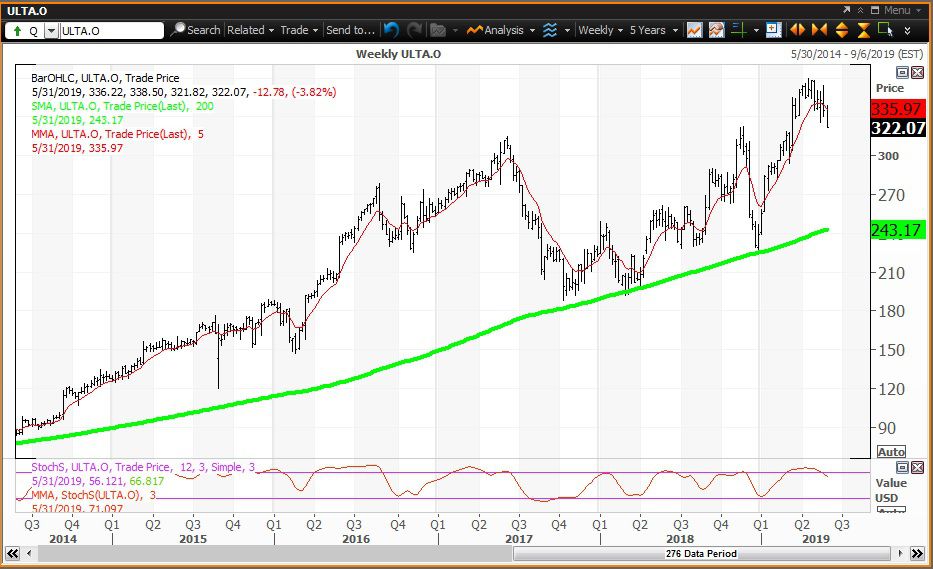
Task: Click the black 322.07 last price tag
Action: pos(897,128)
